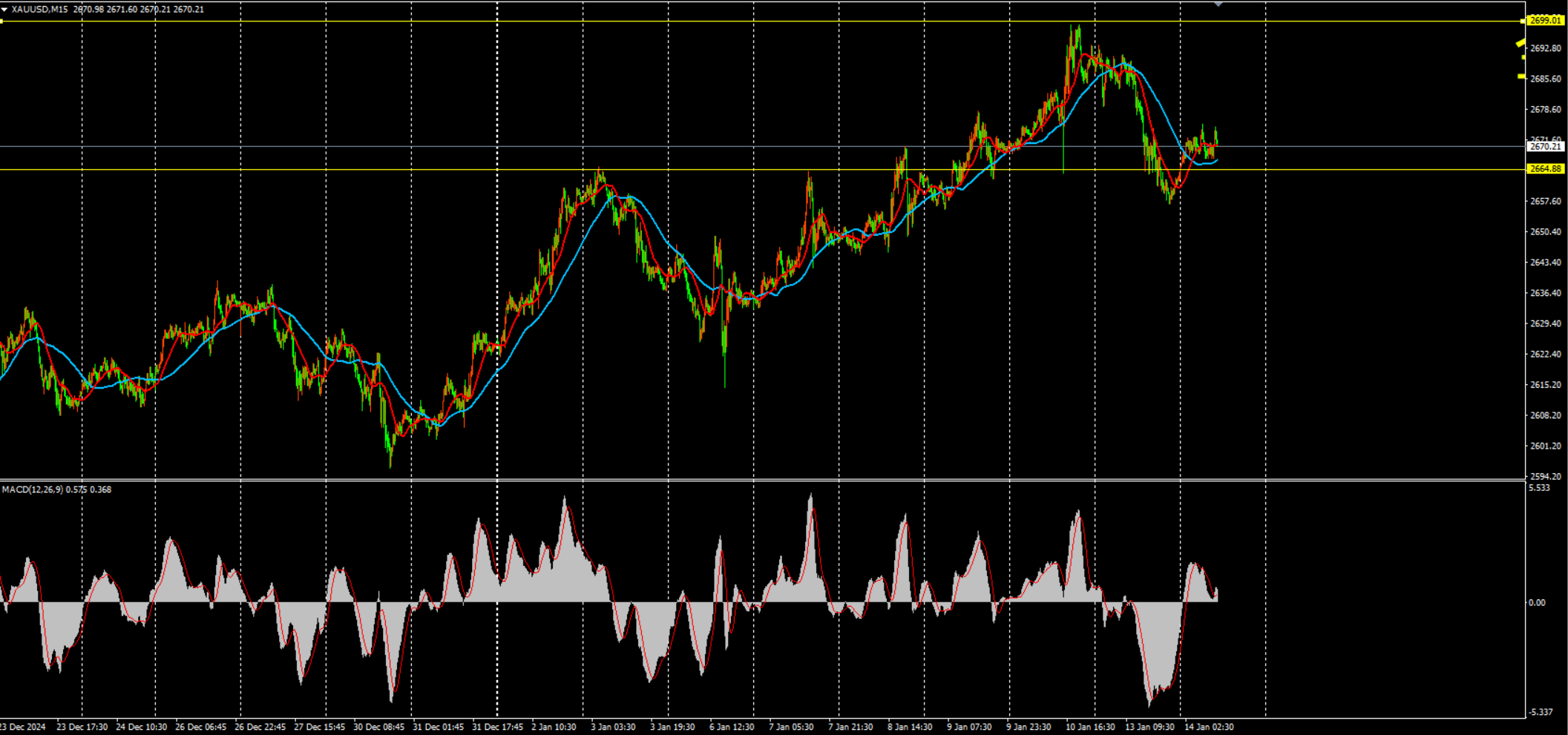Click the 2650.40 price axis label

pyautogui.click(x=1546, y=232)
